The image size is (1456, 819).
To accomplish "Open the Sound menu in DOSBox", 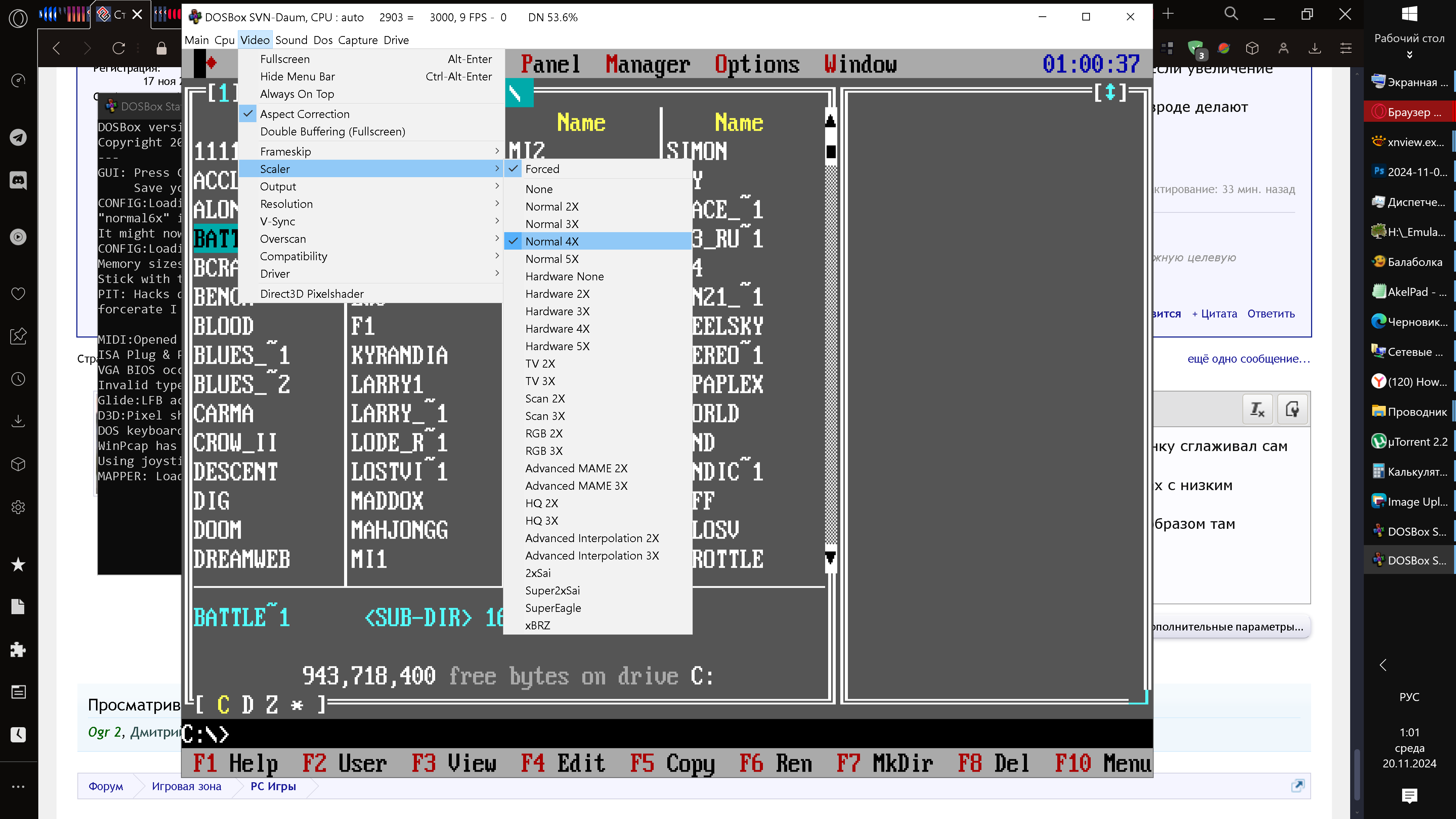I will point(291,40).
